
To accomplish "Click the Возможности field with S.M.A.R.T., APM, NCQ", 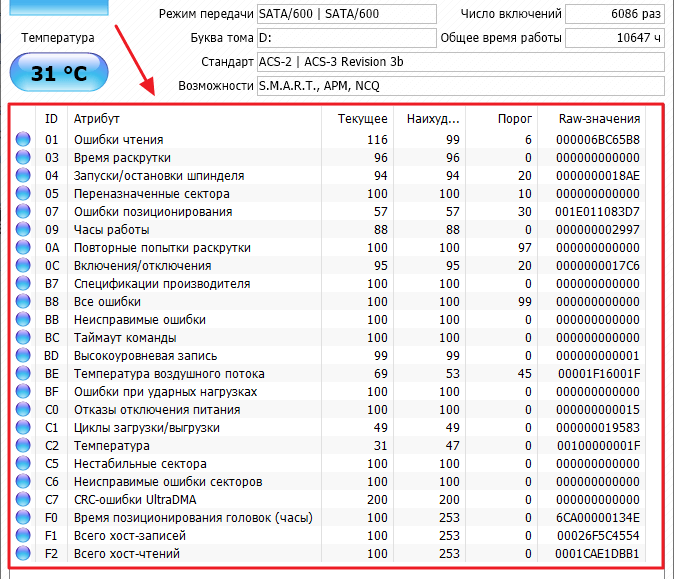I will click(x=459, y=86).
